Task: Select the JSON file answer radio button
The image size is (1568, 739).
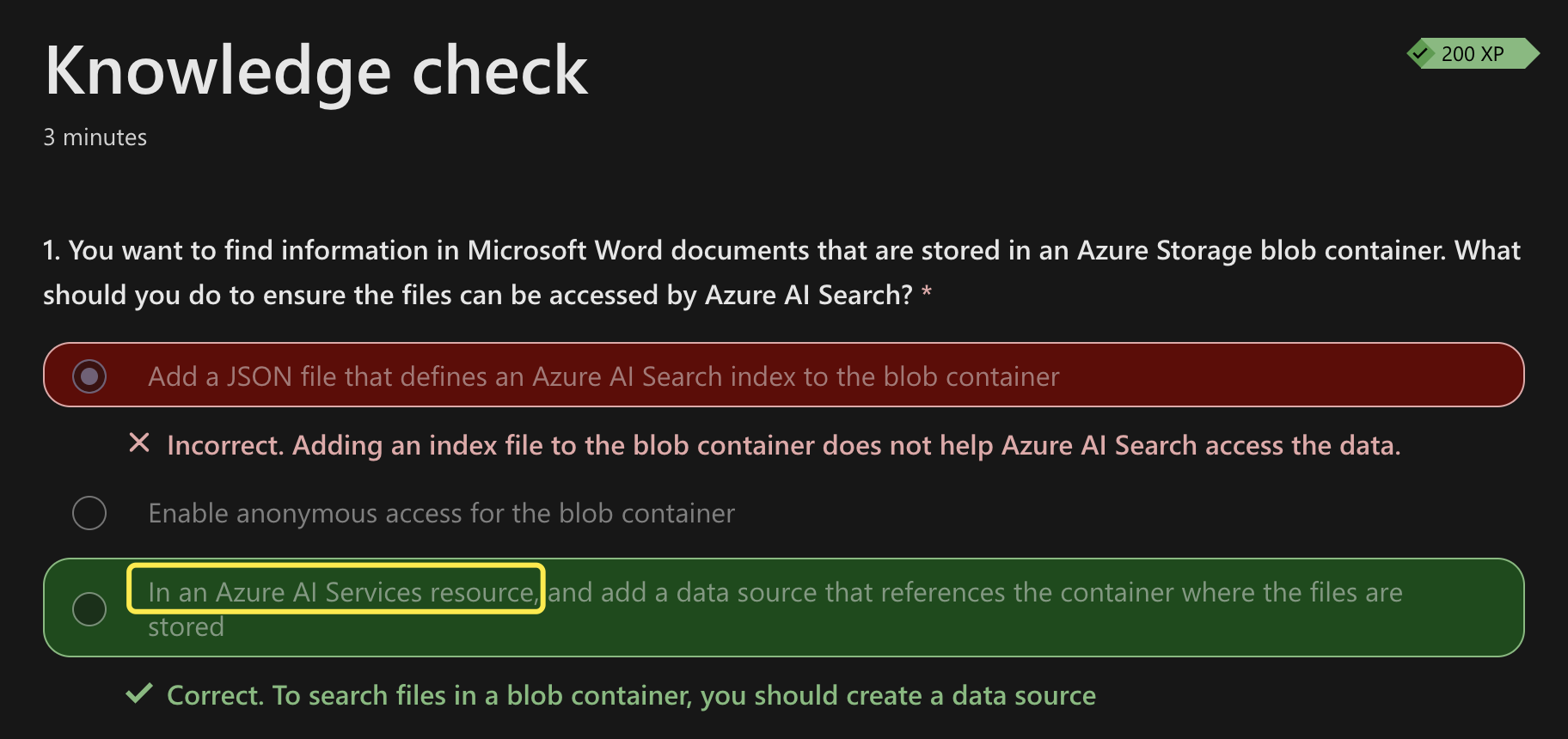Action: tap(89, 376)
